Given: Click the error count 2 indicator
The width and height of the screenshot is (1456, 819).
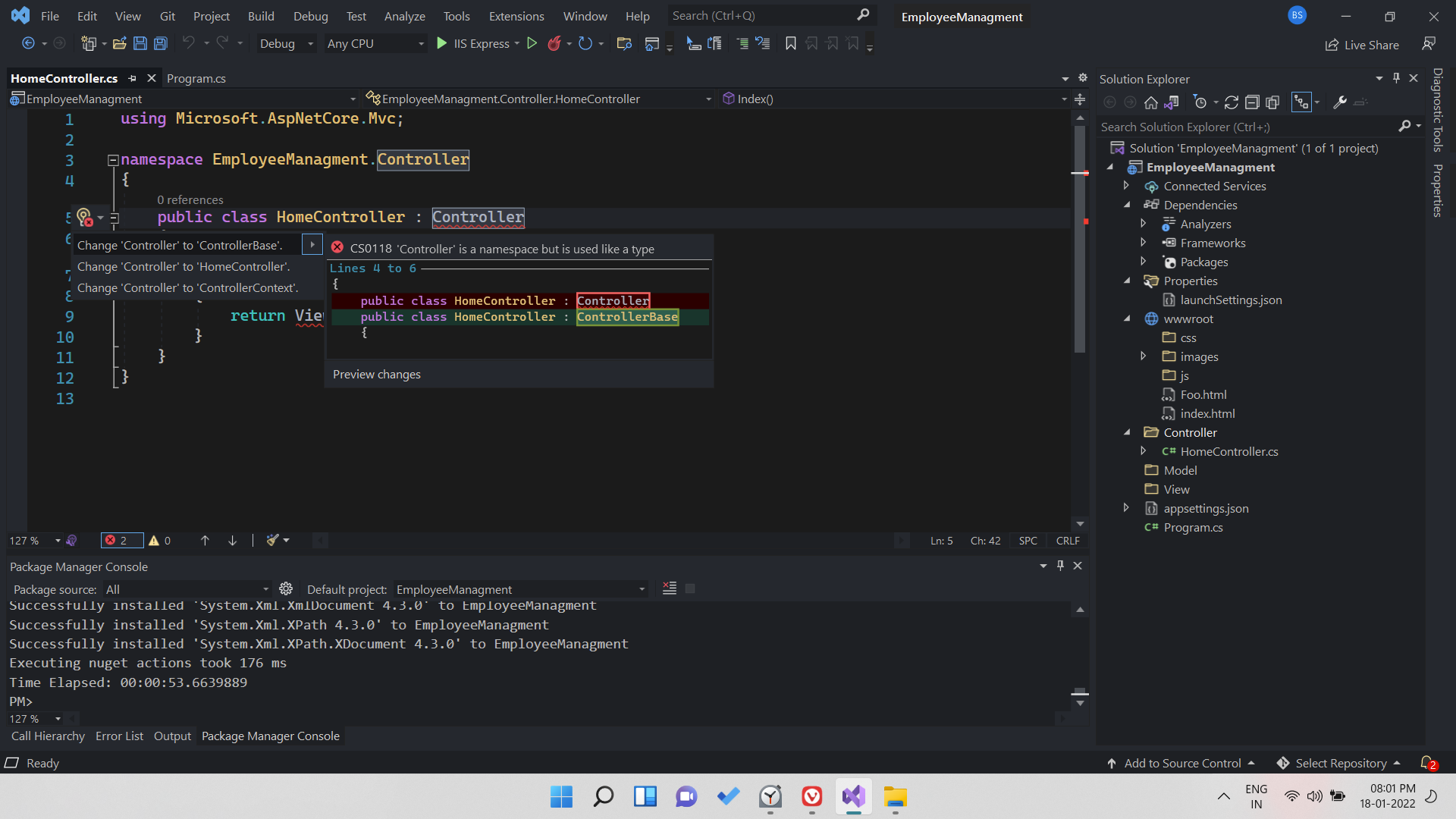Looking at the screenshot, I should pyautogui.click(x=121, y=541).
